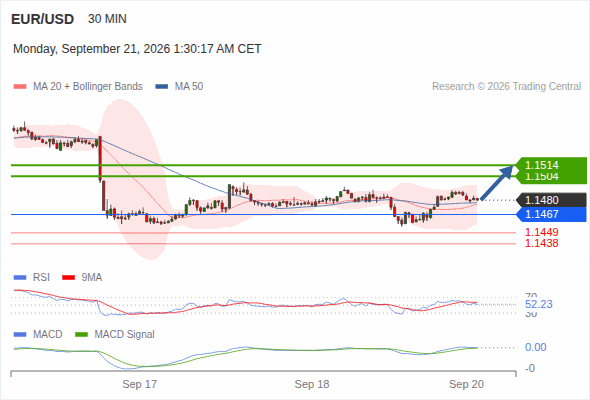
Task: Click the 1.1449 red support level
Action: coord(542,232)
